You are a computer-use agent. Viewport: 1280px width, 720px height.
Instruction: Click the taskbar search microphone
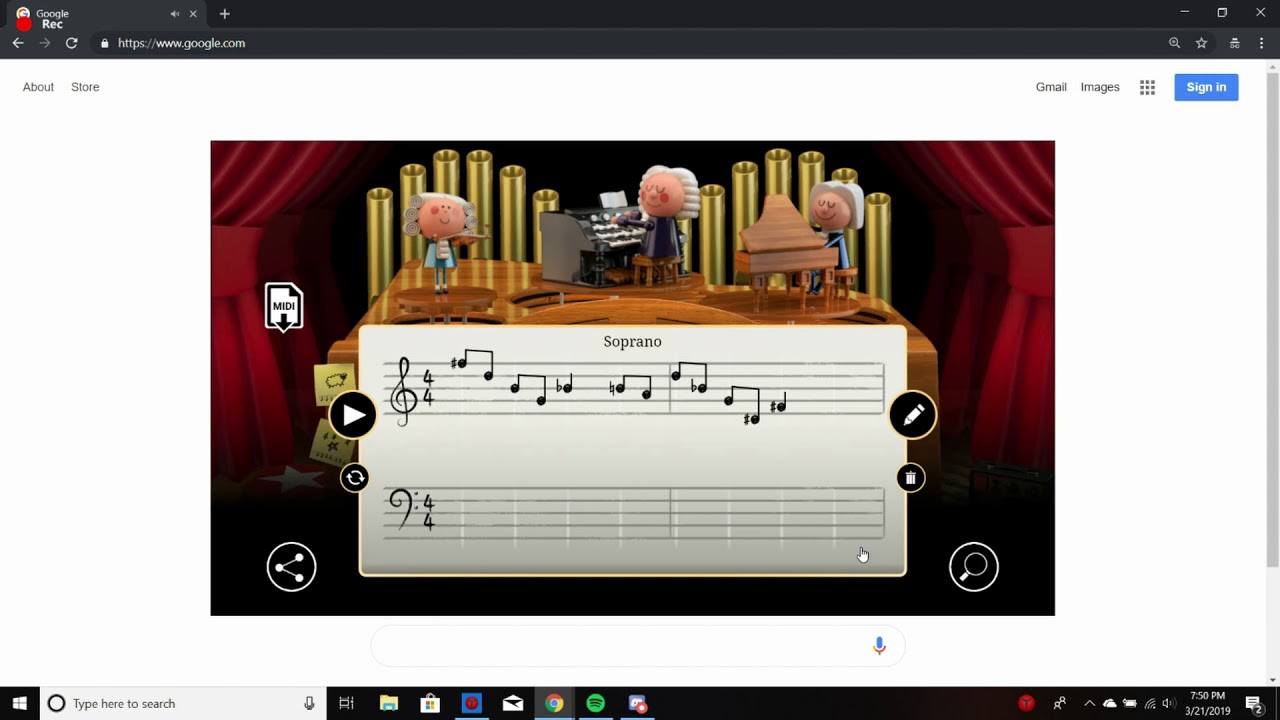(309, 703)
